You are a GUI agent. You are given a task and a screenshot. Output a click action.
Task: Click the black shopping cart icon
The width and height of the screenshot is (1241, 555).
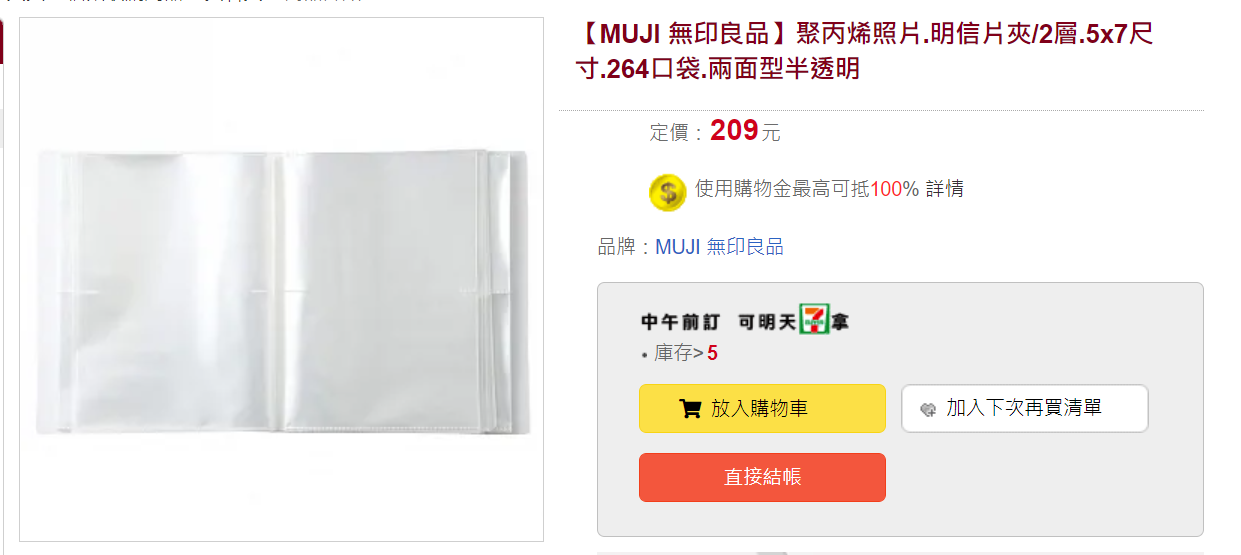(690, 408)
